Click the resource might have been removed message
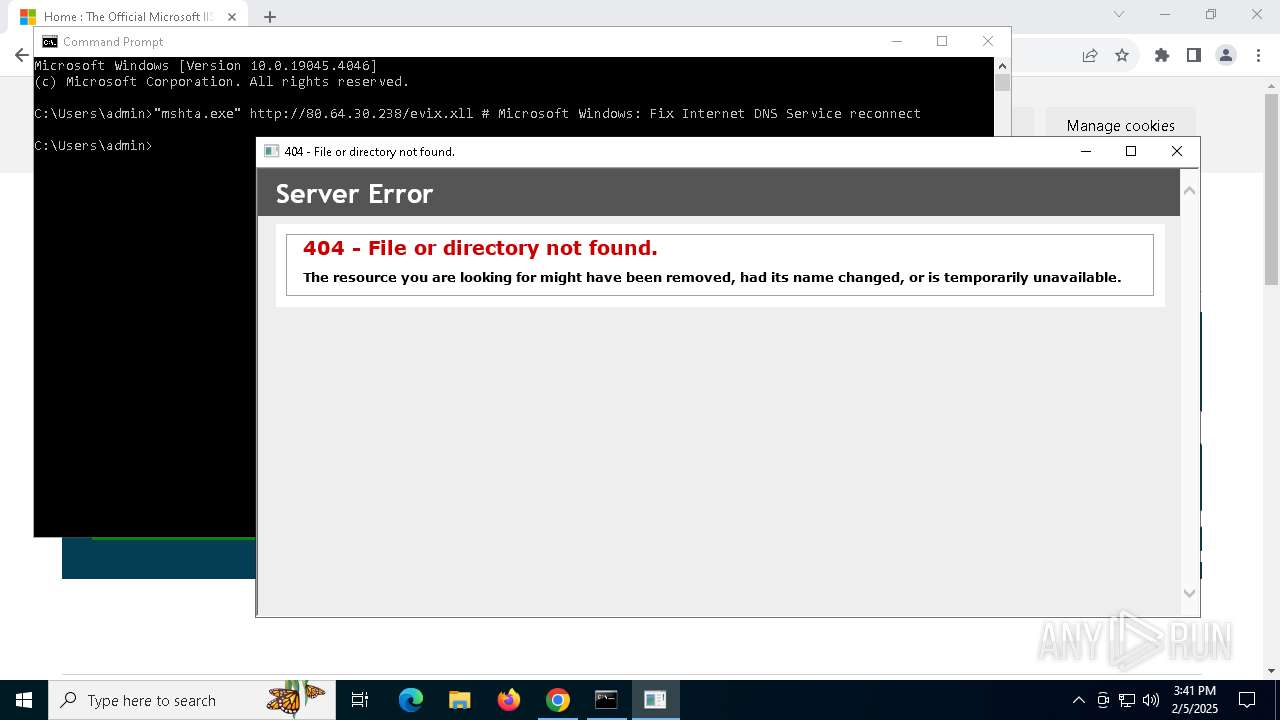The height and width of the screenshot is (720, 1280). click(712, 277)
